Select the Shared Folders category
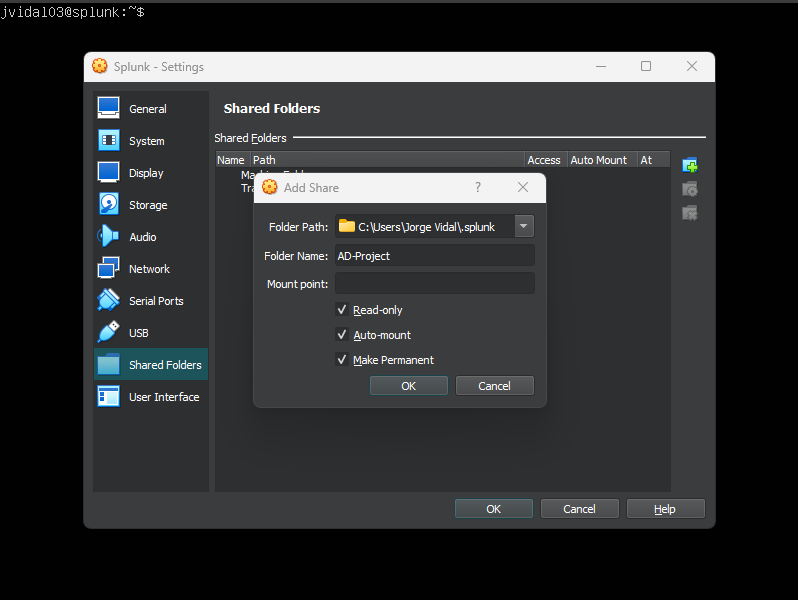The width and height of the screenshot is (798, 600). (151, 364)
